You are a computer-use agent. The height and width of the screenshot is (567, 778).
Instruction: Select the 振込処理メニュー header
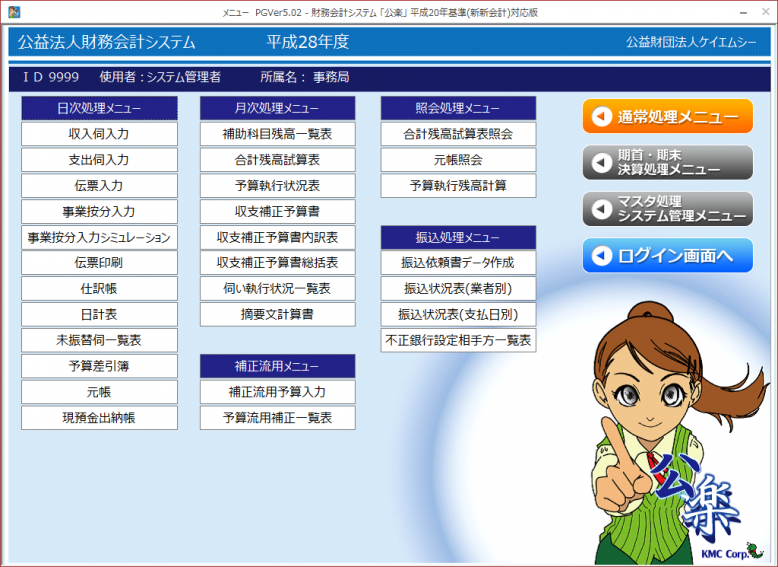pyautogui.click(x=458, y=238)
